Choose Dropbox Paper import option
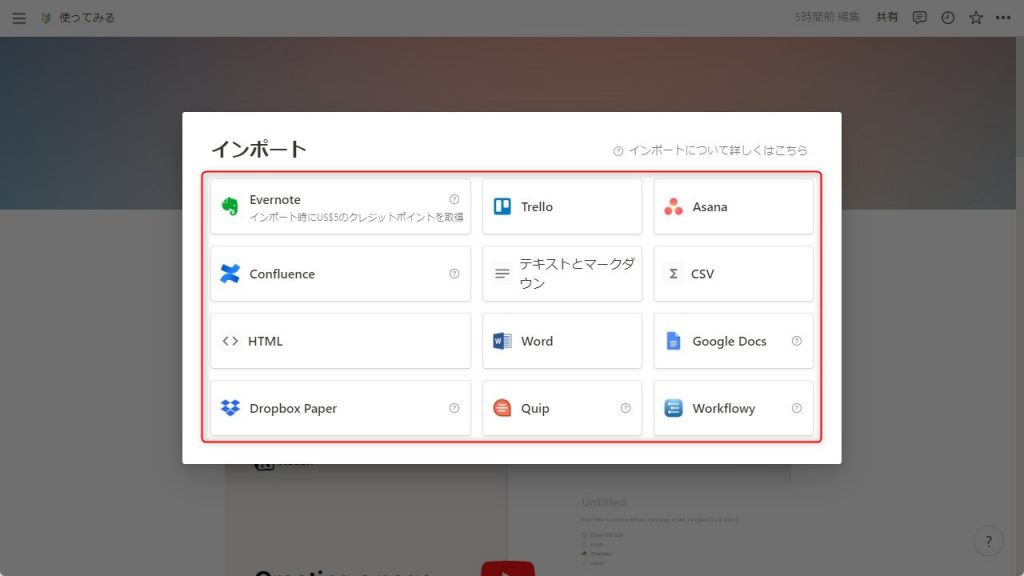This screenshot has width=1024, height=576. tap(340, 408)
